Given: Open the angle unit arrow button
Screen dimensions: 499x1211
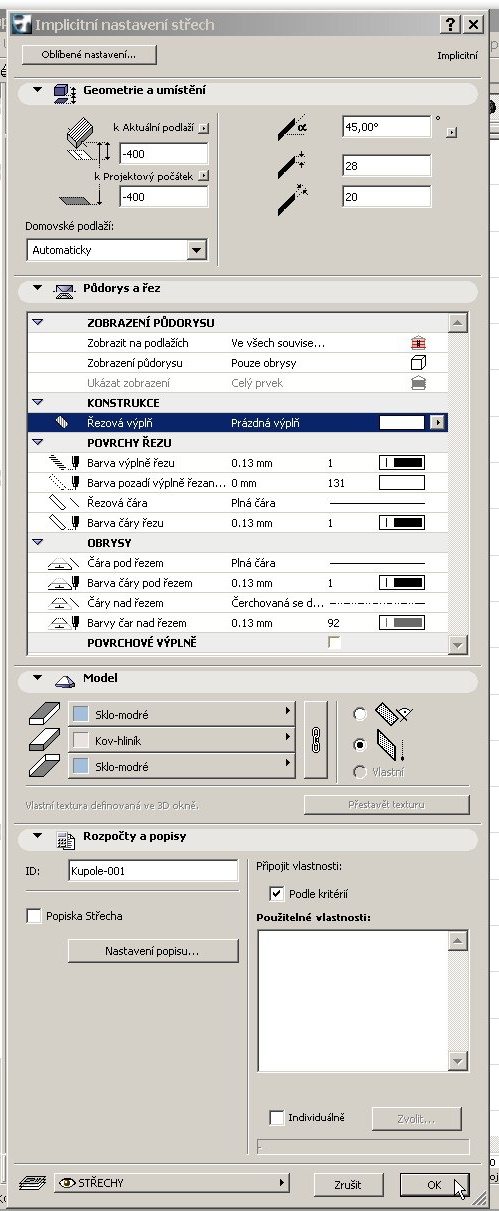Looking at the screenshot, I should [x=452, y=131].
